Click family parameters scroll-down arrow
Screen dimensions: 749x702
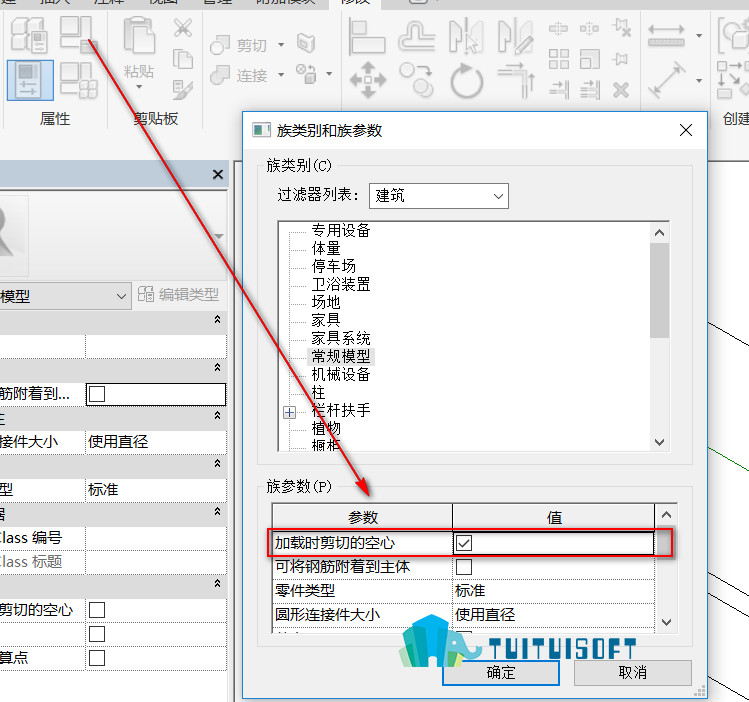[x=666, y=622]
